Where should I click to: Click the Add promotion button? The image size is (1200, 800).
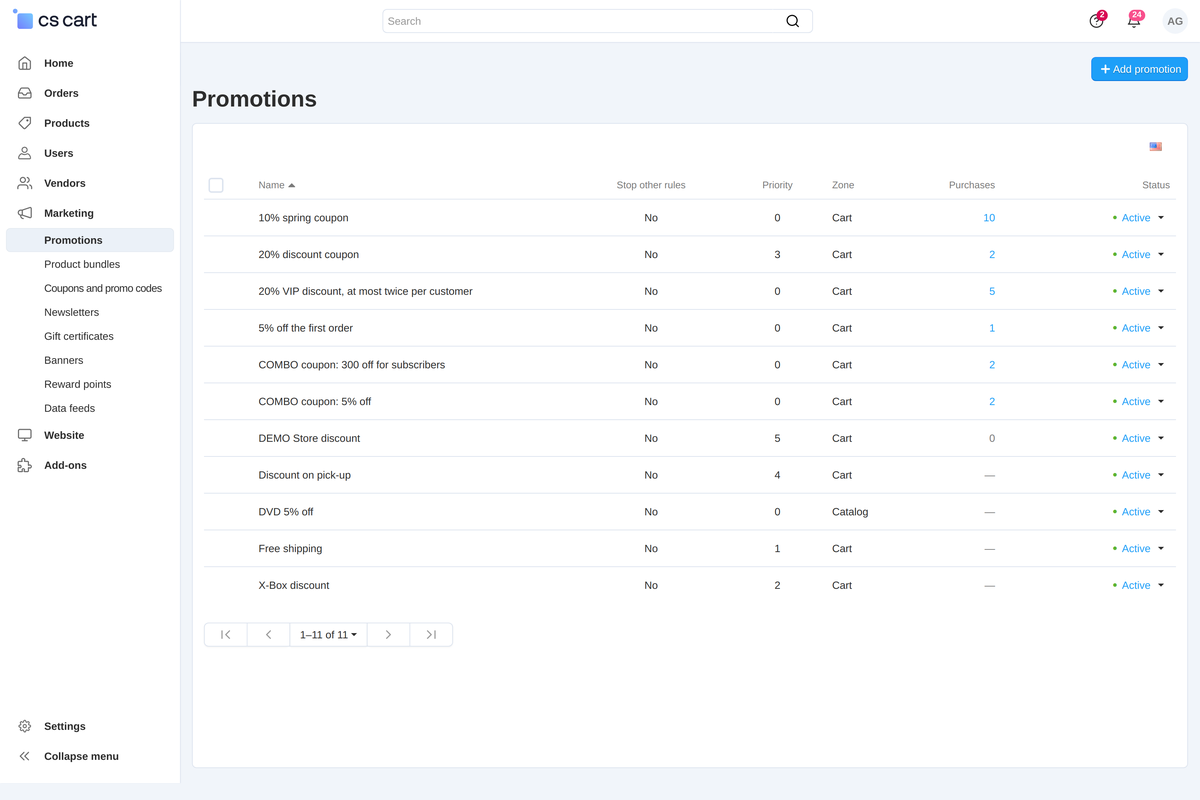1139,69
